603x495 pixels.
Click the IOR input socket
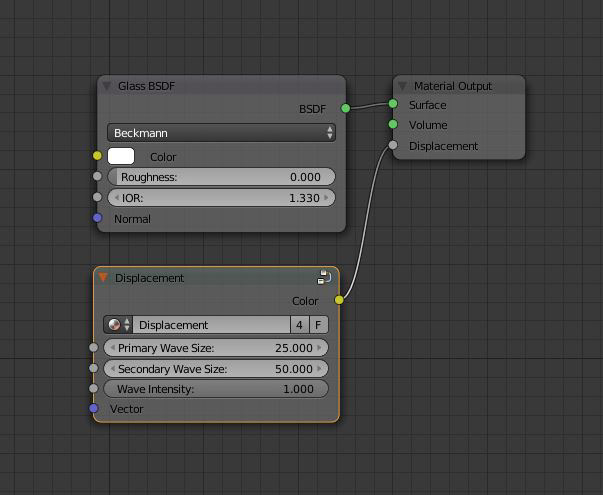point(97,197)
